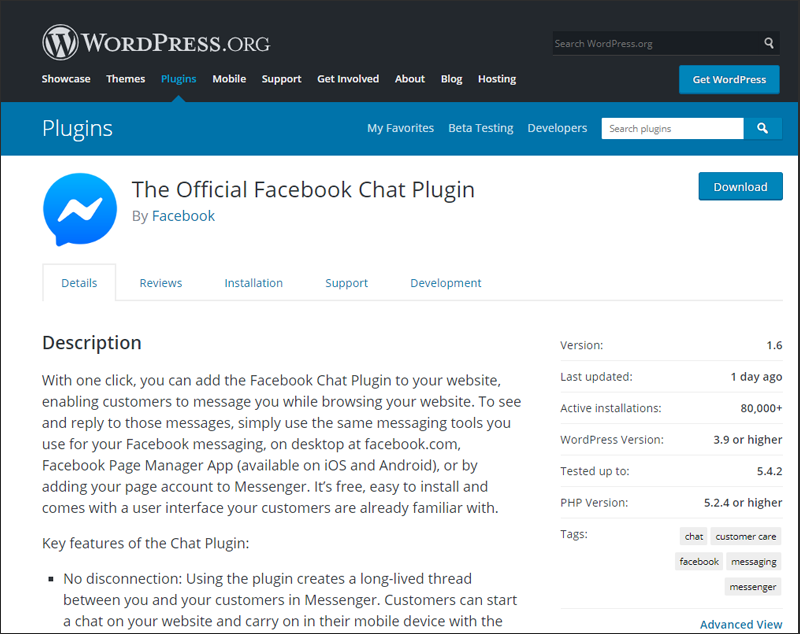Click the top WordPress.org search magnifier icon

tap(769, 43)
